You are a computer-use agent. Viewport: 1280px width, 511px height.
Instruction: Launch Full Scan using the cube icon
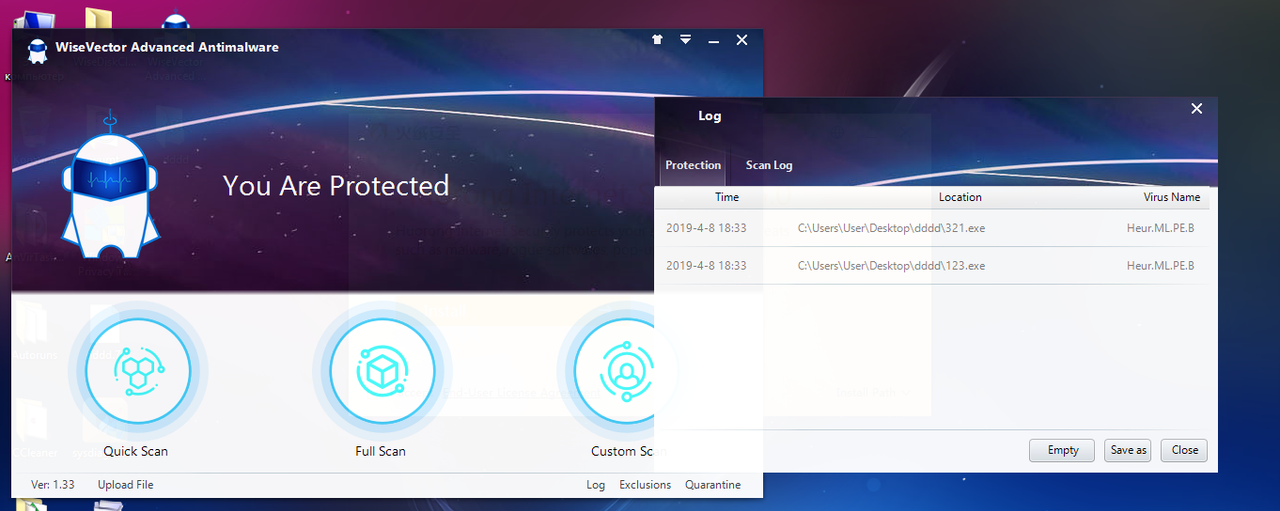[x=381, y=371]
